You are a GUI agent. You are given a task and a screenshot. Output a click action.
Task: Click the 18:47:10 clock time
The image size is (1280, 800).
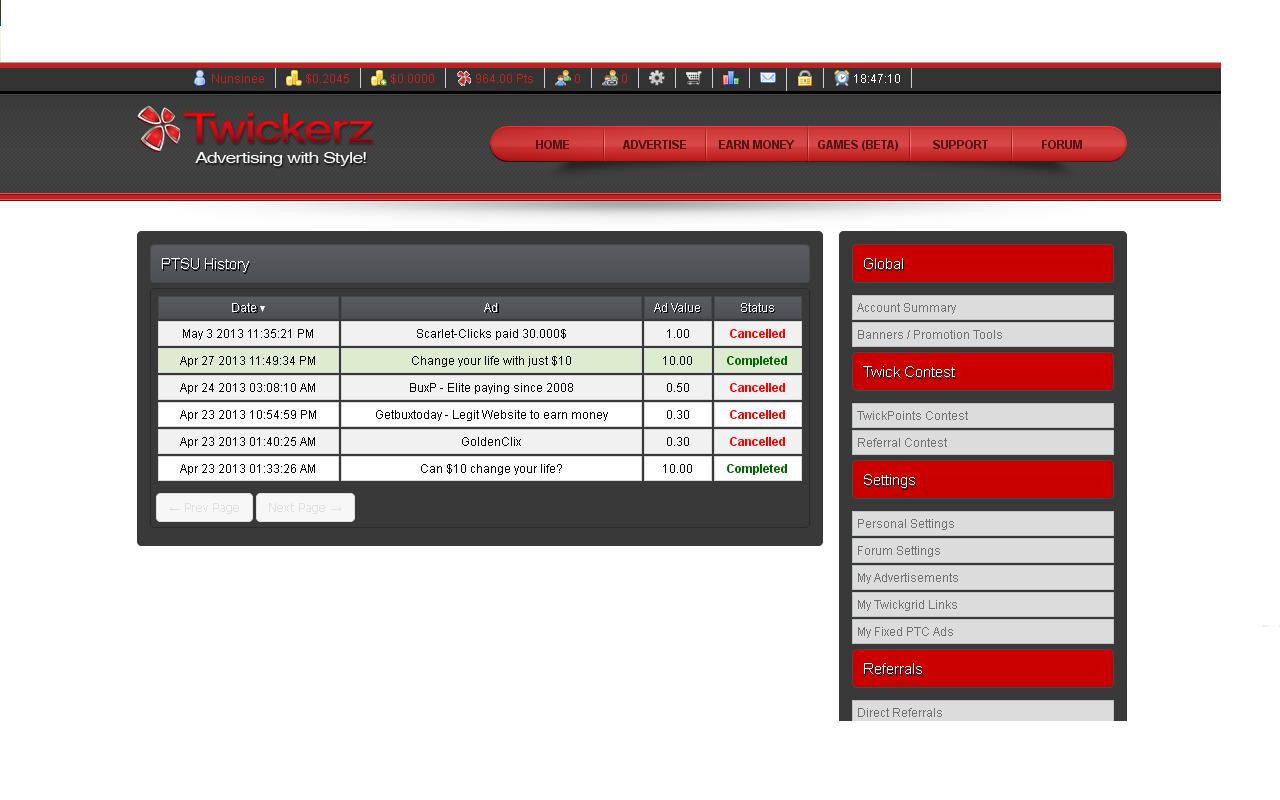877,79
